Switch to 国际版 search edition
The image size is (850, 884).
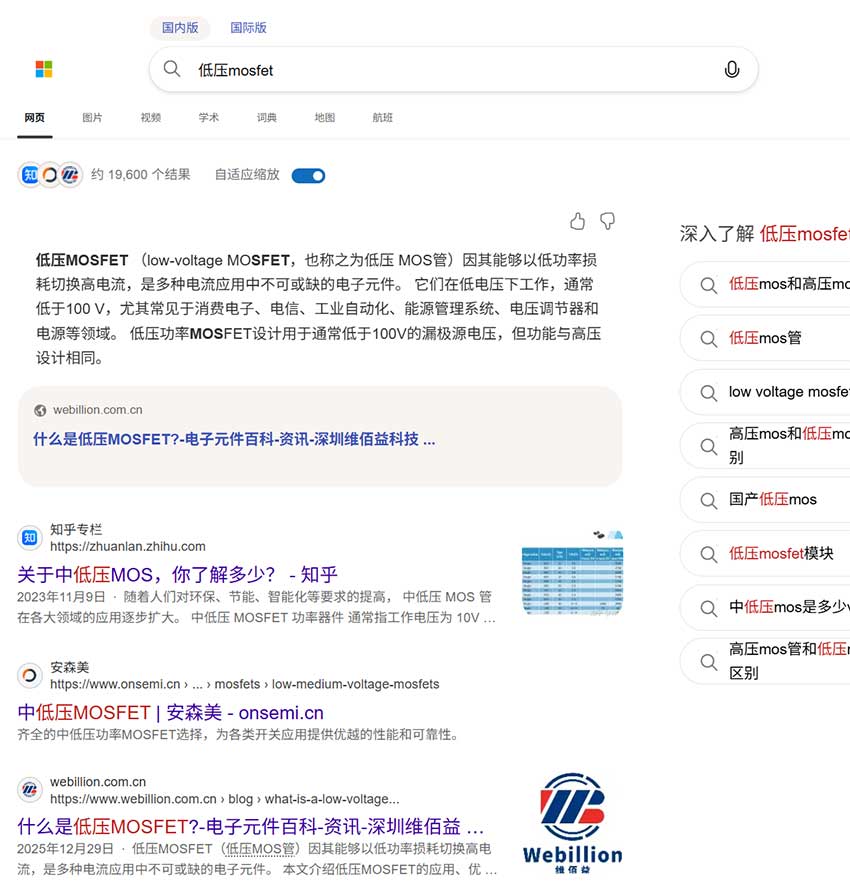click(x=248, y=28)
